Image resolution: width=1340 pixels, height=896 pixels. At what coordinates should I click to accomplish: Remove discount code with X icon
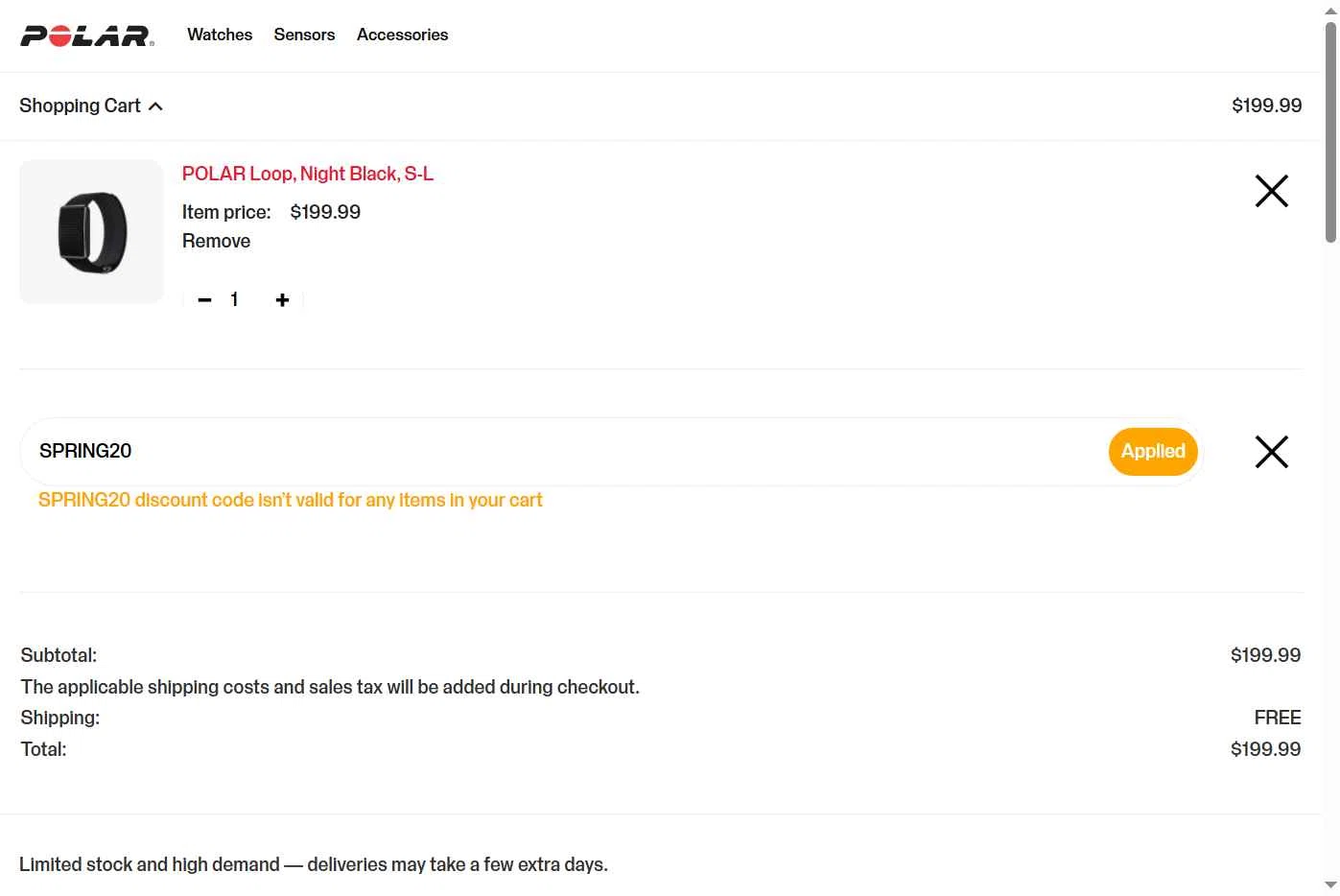click(x=1272, y=452)
